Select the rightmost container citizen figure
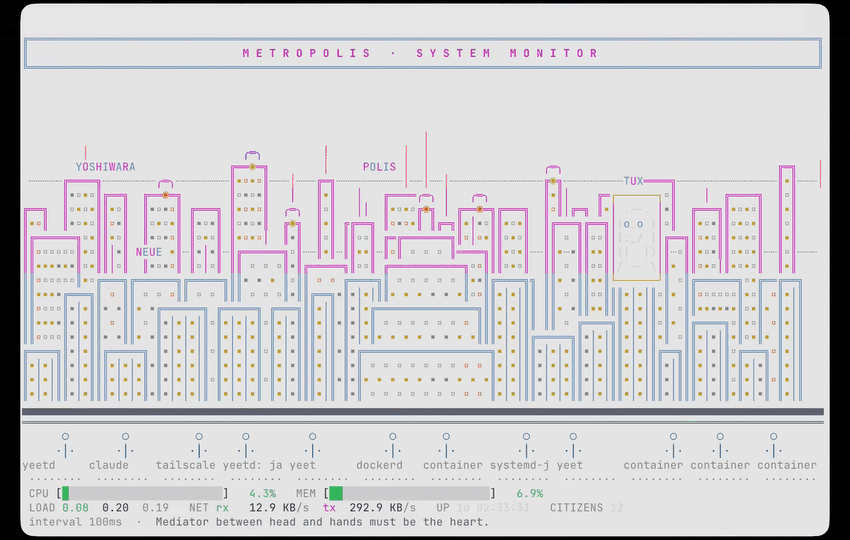Screen dimensions: 850x540 tap(773, 446)
